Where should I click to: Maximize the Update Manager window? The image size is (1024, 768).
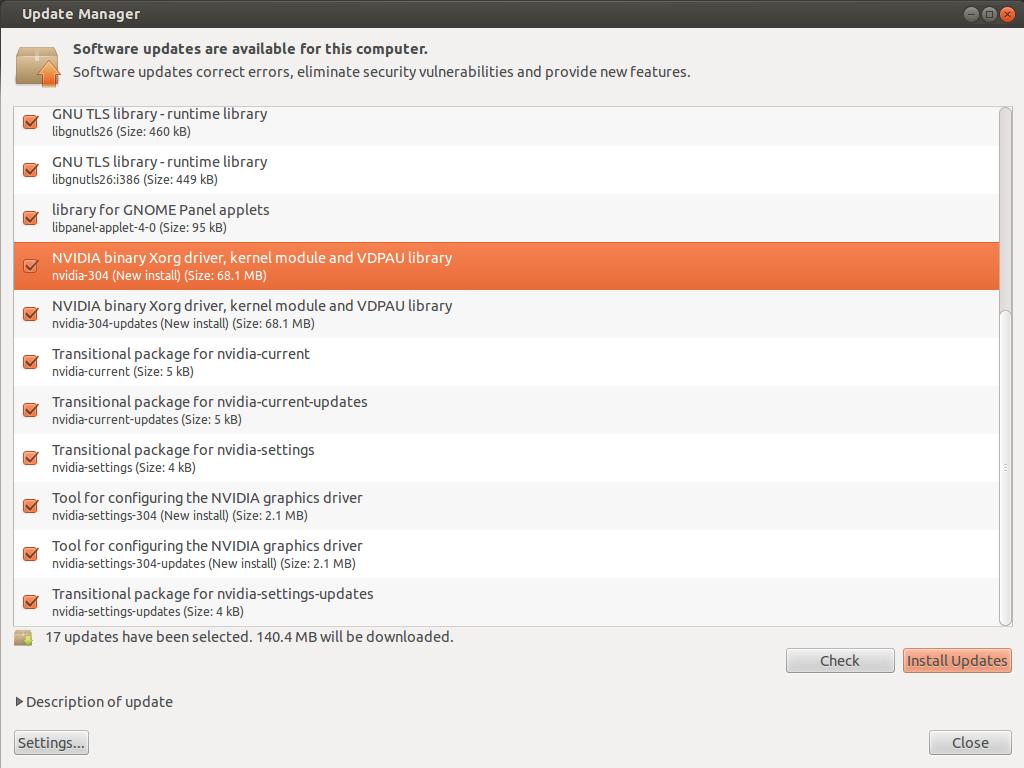click(989, 14)
